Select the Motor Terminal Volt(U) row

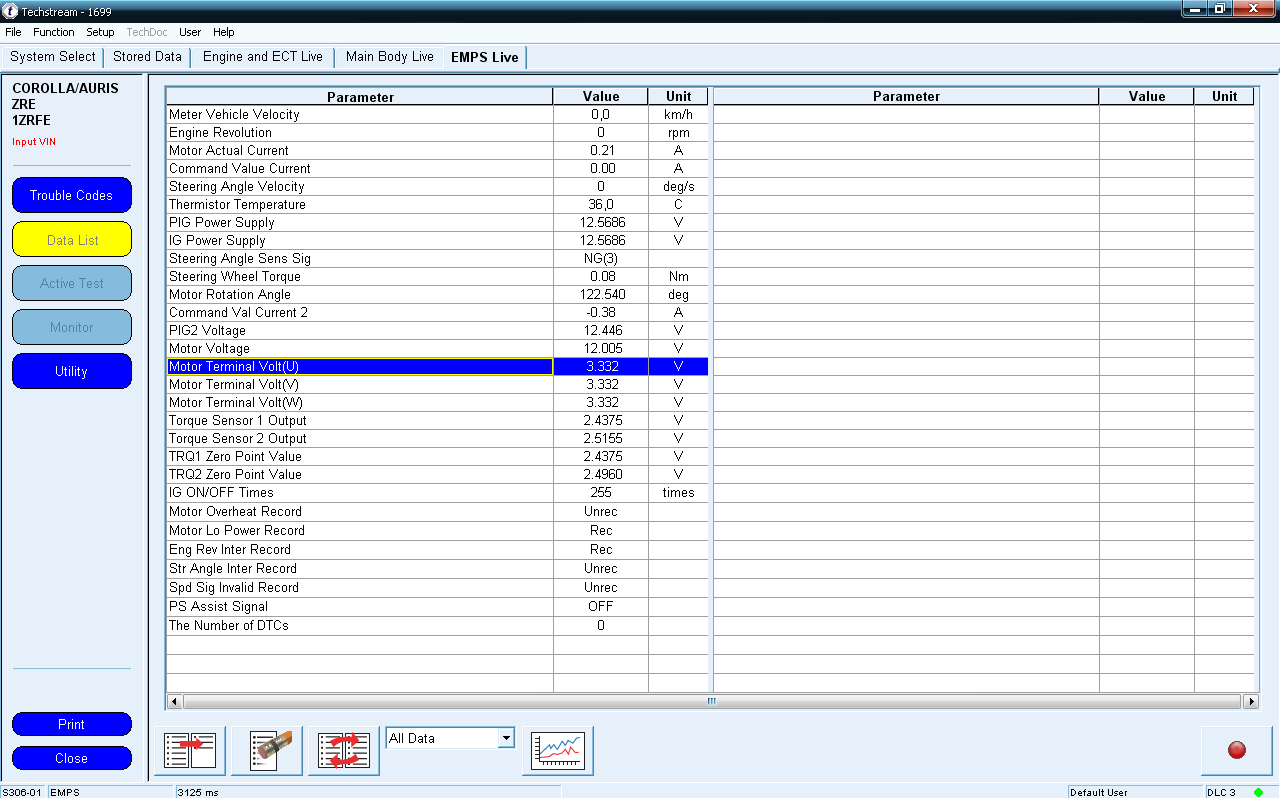coord(437,366)
